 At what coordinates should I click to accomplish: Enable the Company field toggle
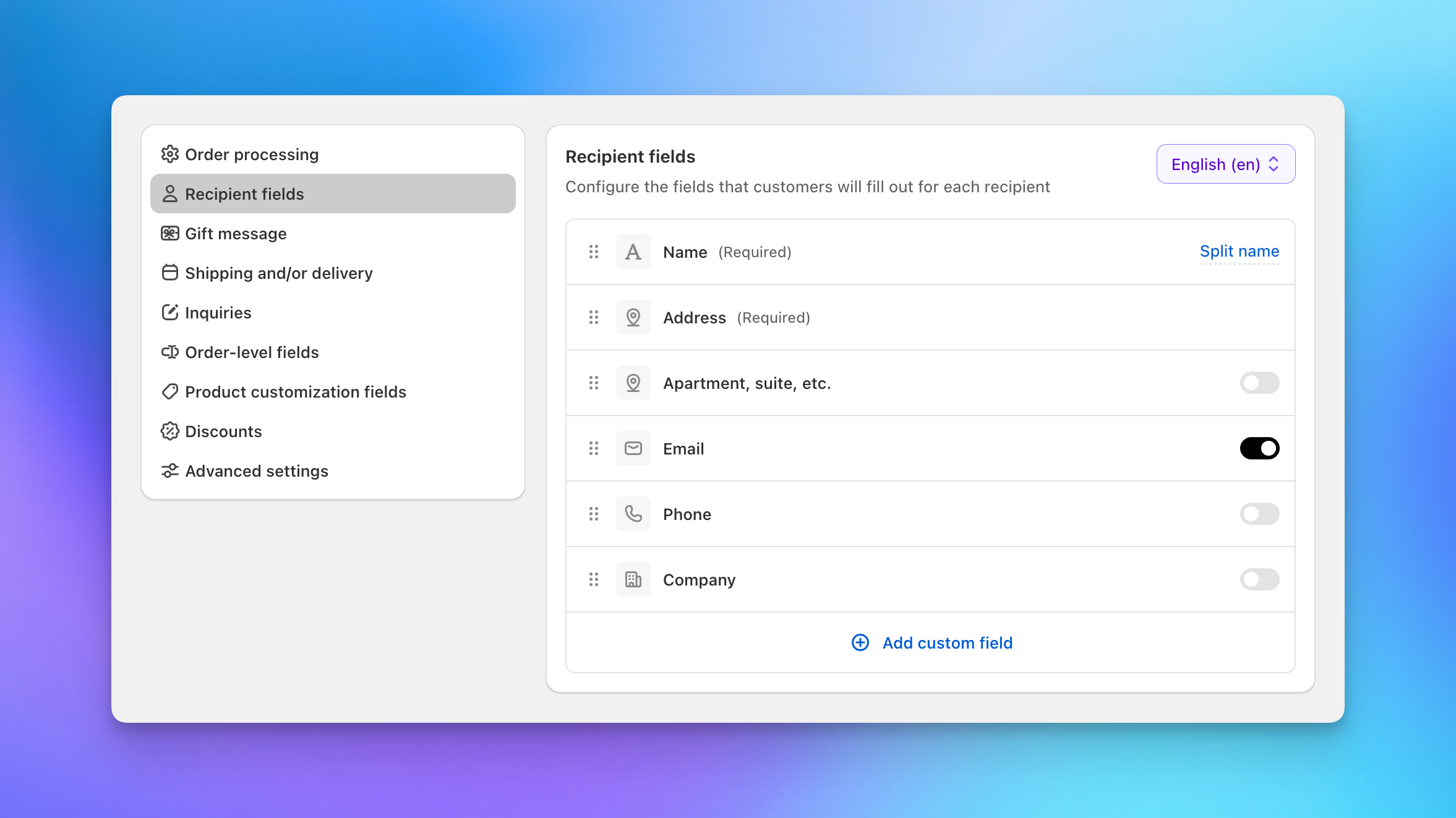(x=1259, y=579)
